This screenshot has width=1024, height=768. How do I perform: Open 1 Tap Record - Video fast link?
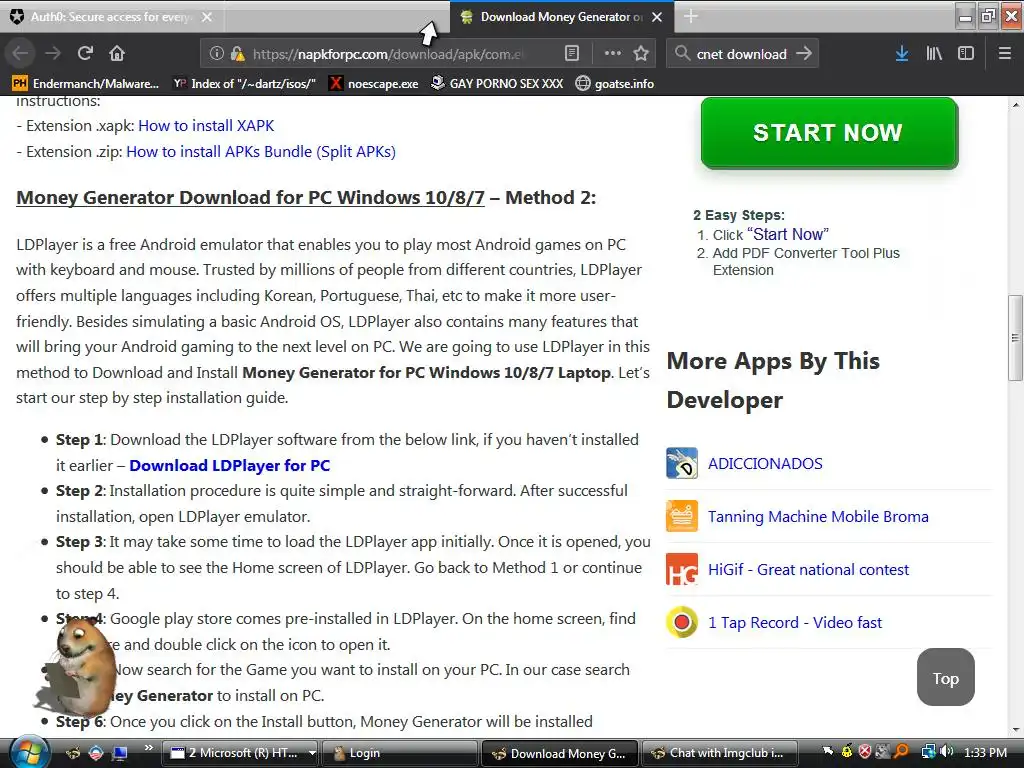tap(795, 622)
